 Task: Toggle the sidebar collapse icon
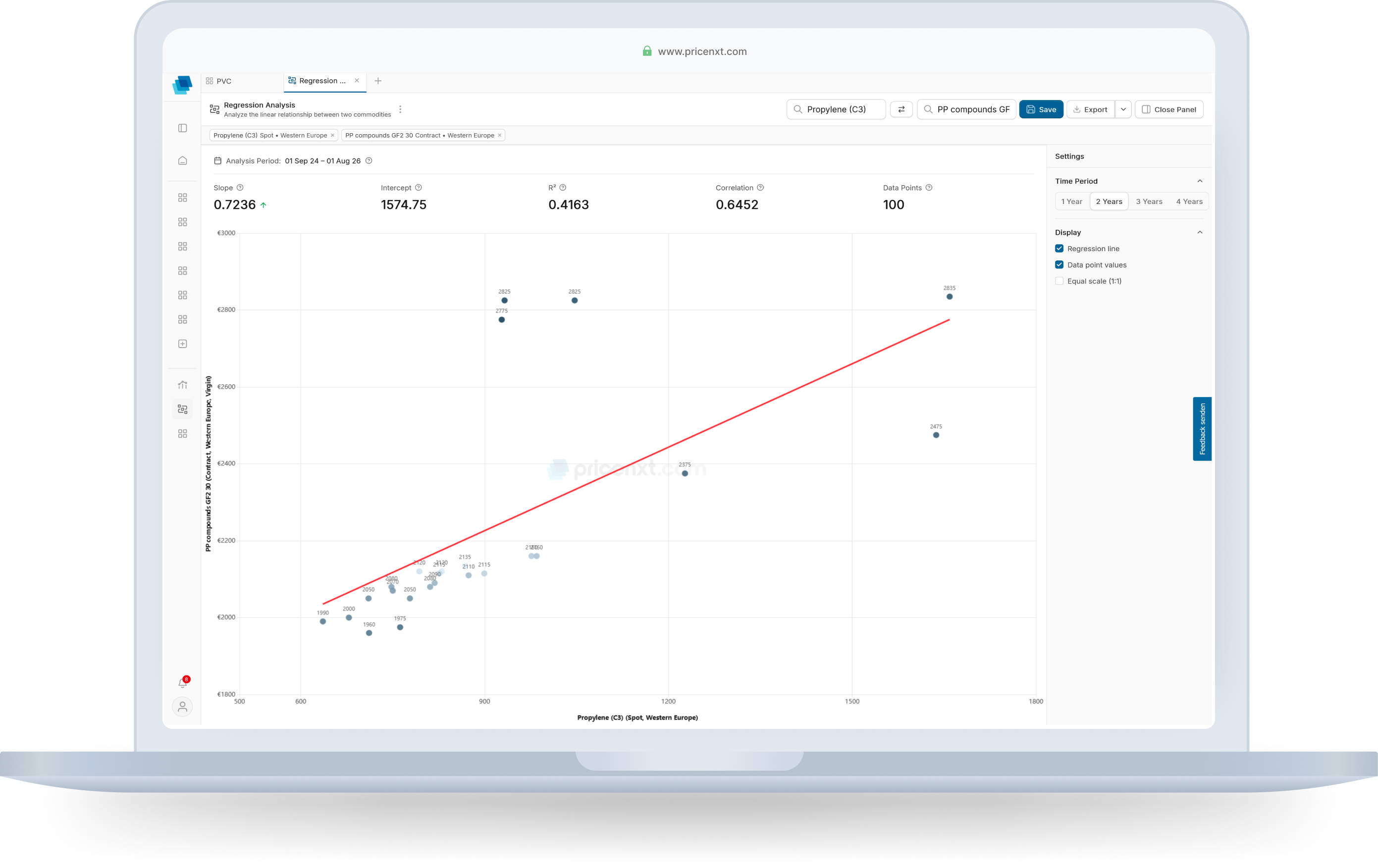coord(183,128)
